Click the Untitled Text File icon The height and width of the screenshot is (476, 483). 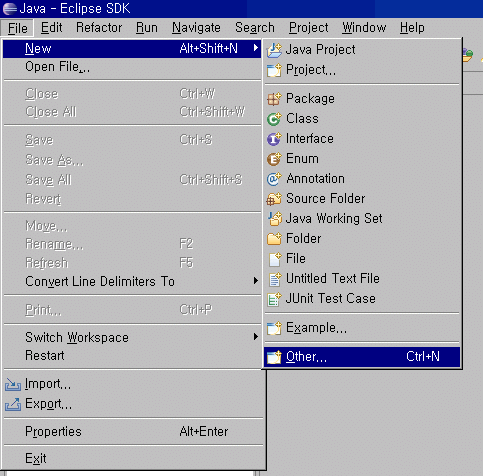coord(275,279)
